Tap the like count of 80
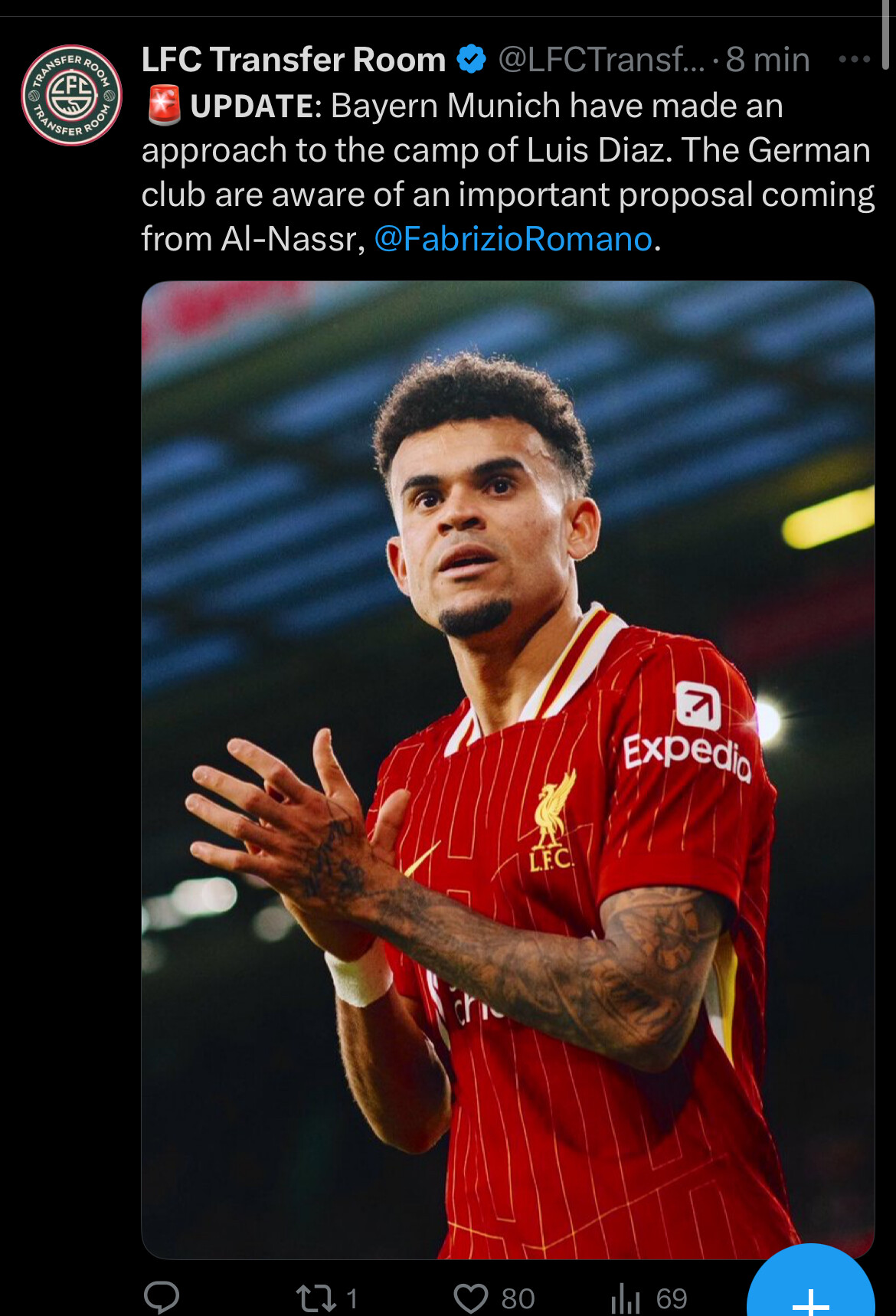Image resolution: width=896 pixels, height=1316 pixels. 518,1298
